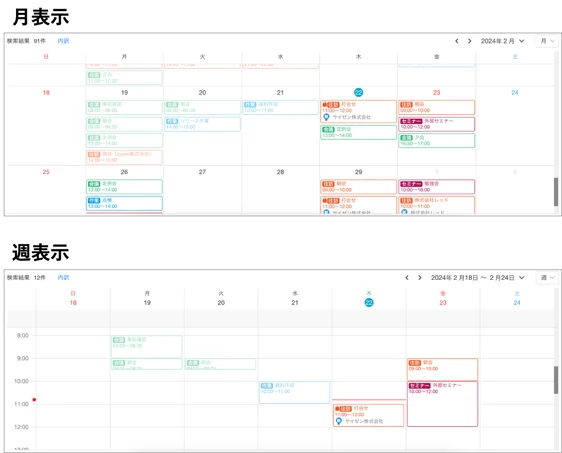Select date 18 in month view
Screen dimensions: 562x453
click(46, 92)
